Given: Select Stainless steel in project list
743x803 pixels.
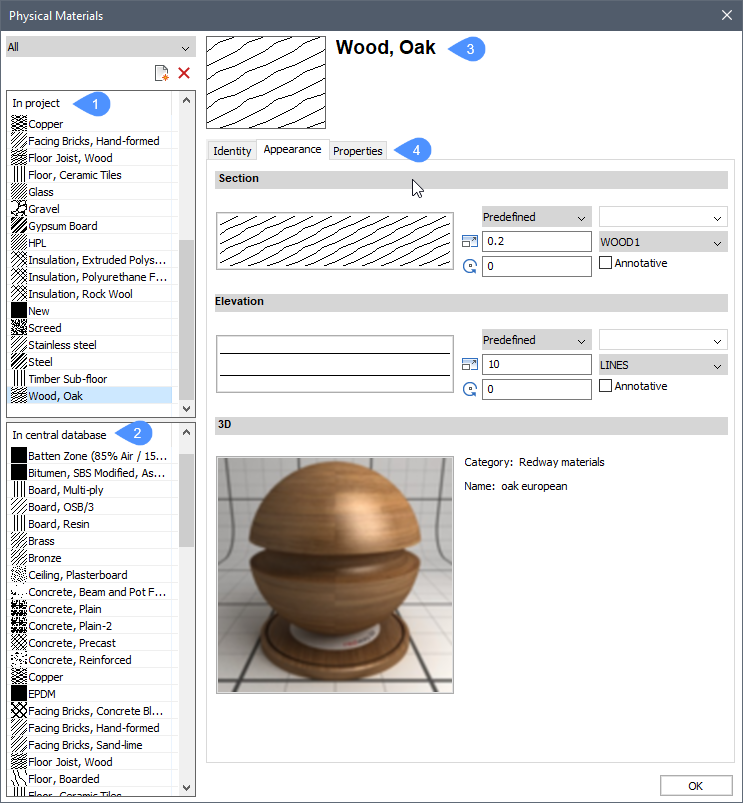Looking at the screenshot, I should (62, 345).
